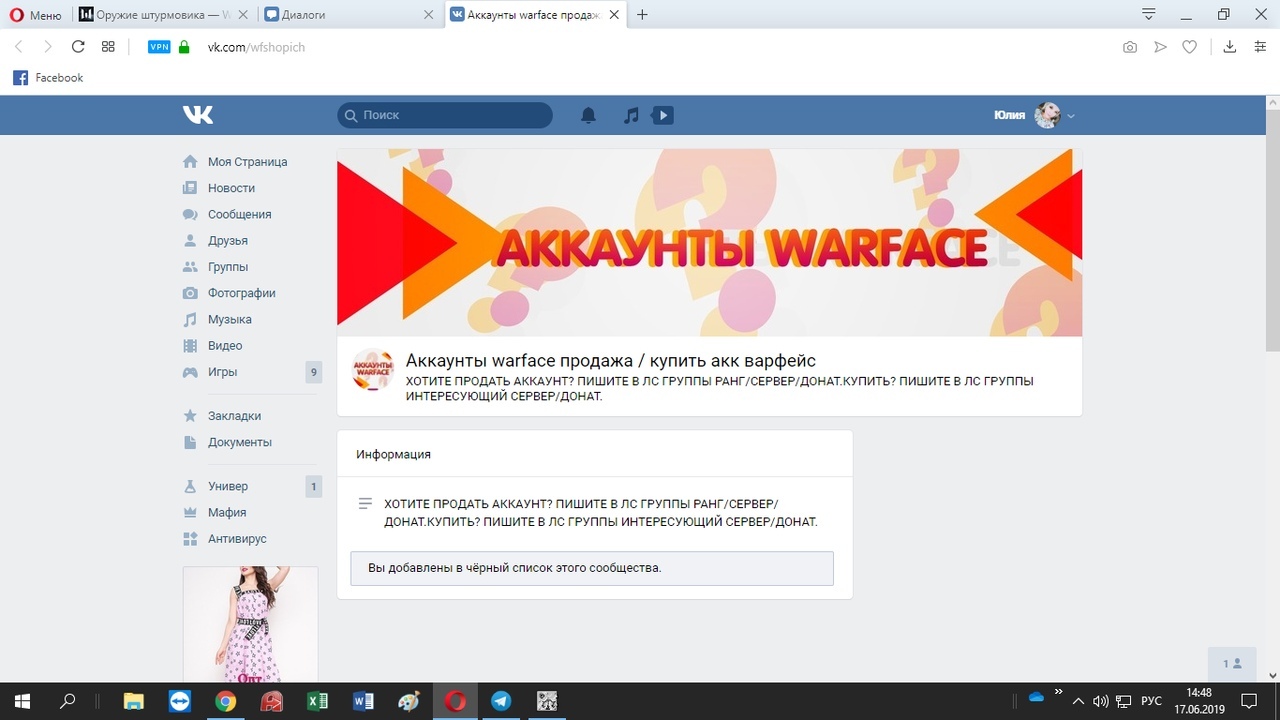Open the Opera downloads icon
The image size is (1280, 720).
coord(1230,47)
